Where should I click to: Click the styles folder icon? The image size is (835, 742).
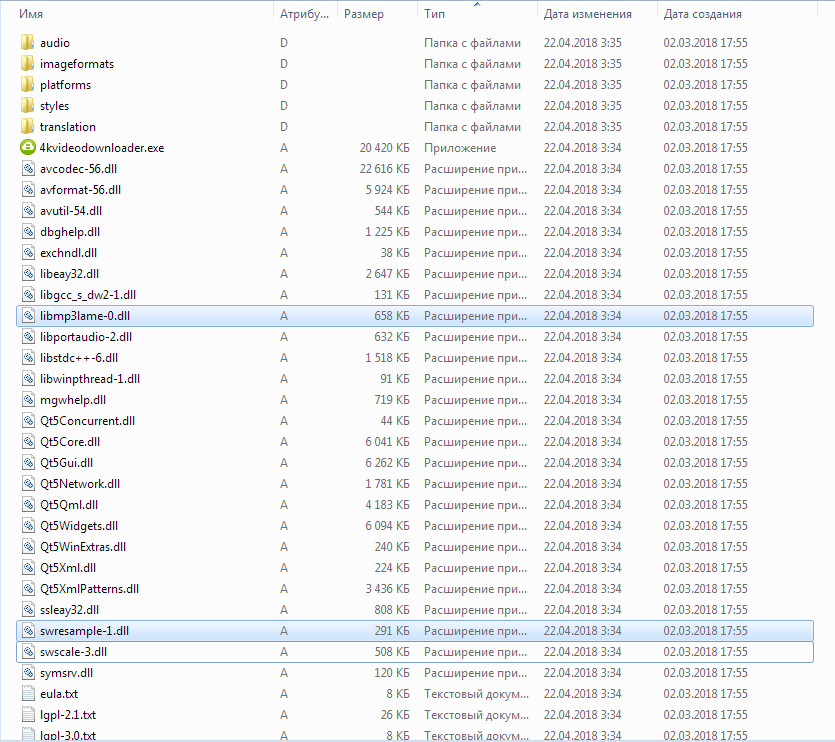tap(28, 106)
